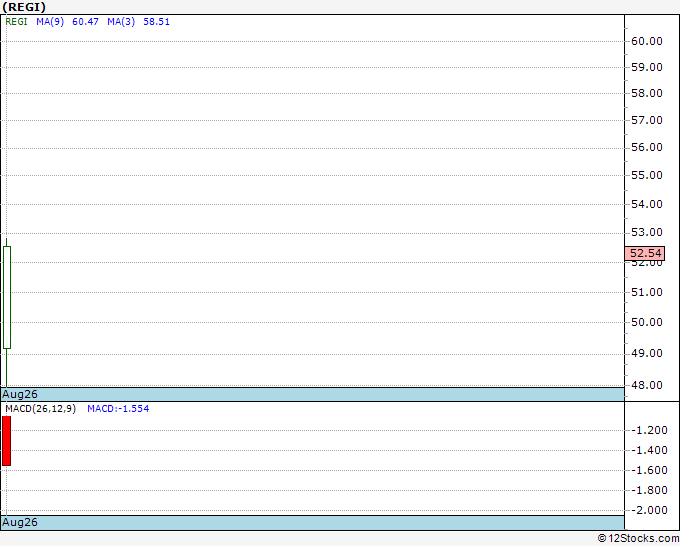
Task: Click the red MACD histogram bar
Action: click(7, 441)
